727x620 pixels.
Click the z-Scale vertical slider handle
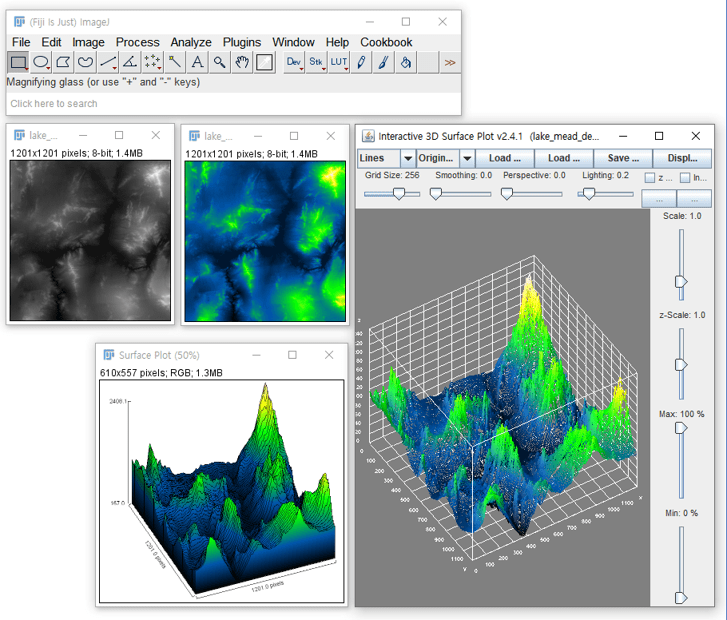tap(681, 365)
